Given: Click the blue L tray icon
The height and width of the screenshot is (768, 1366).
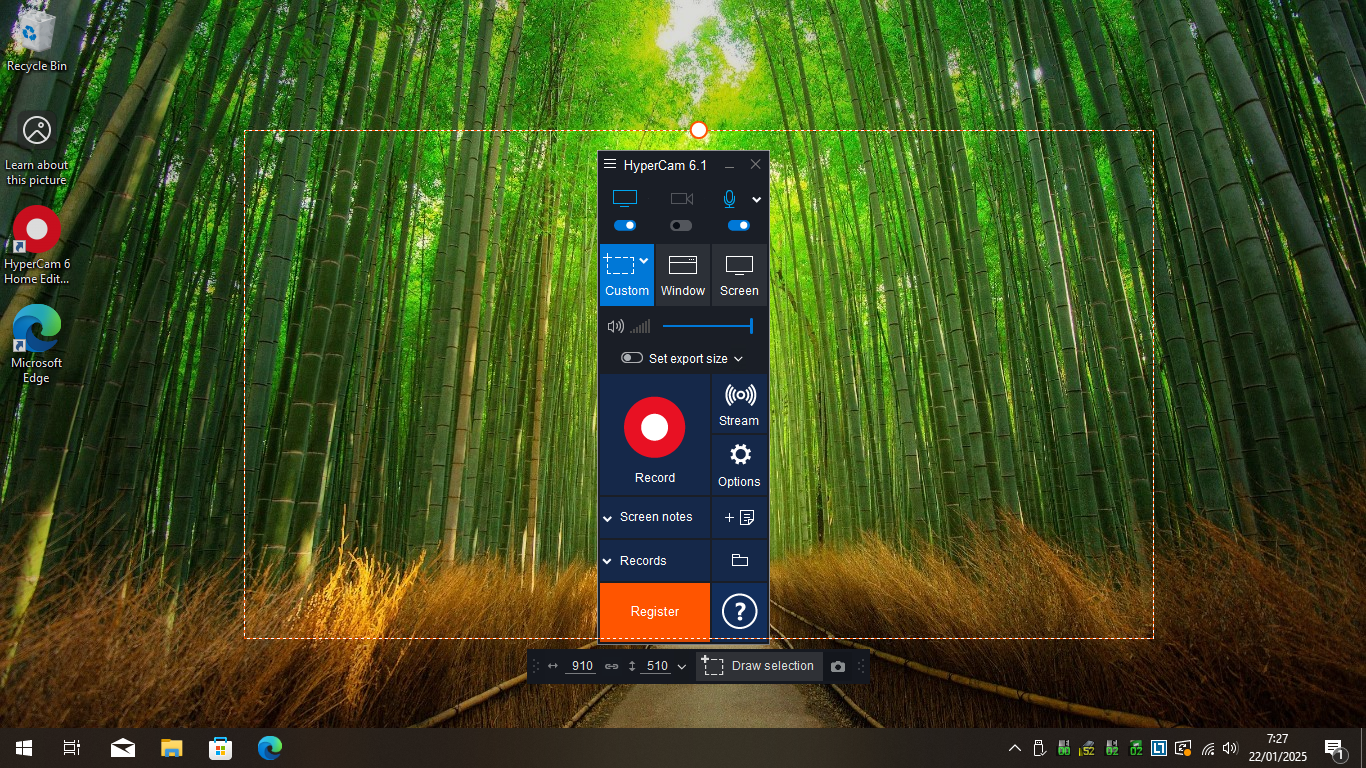Looking at the screenshot, I should point(1160,748).
